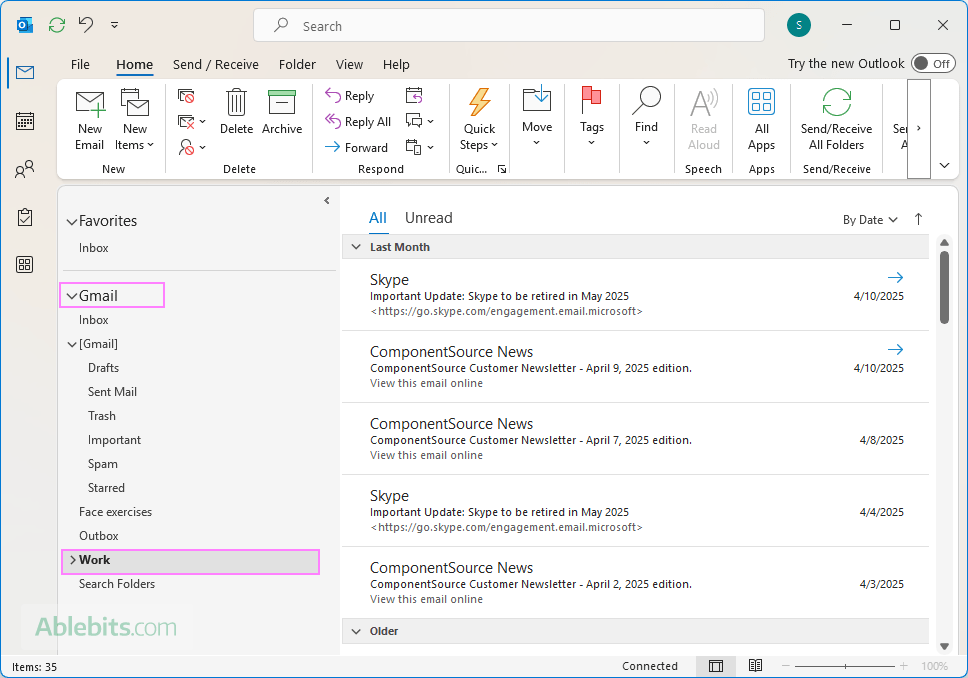Viewport: 968px width, 678px height.
Task: Click the Reply with Meeting icon
Action: pos(414,96)
